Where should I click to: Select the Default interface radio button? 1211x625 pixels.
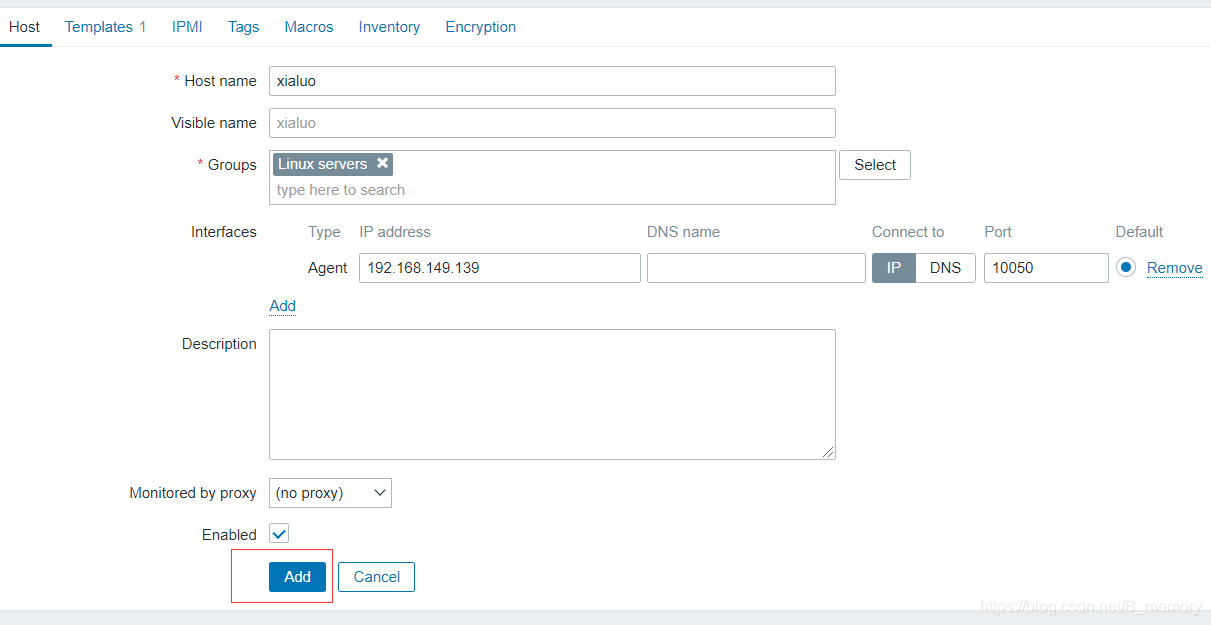click(x=1126, y=268)
